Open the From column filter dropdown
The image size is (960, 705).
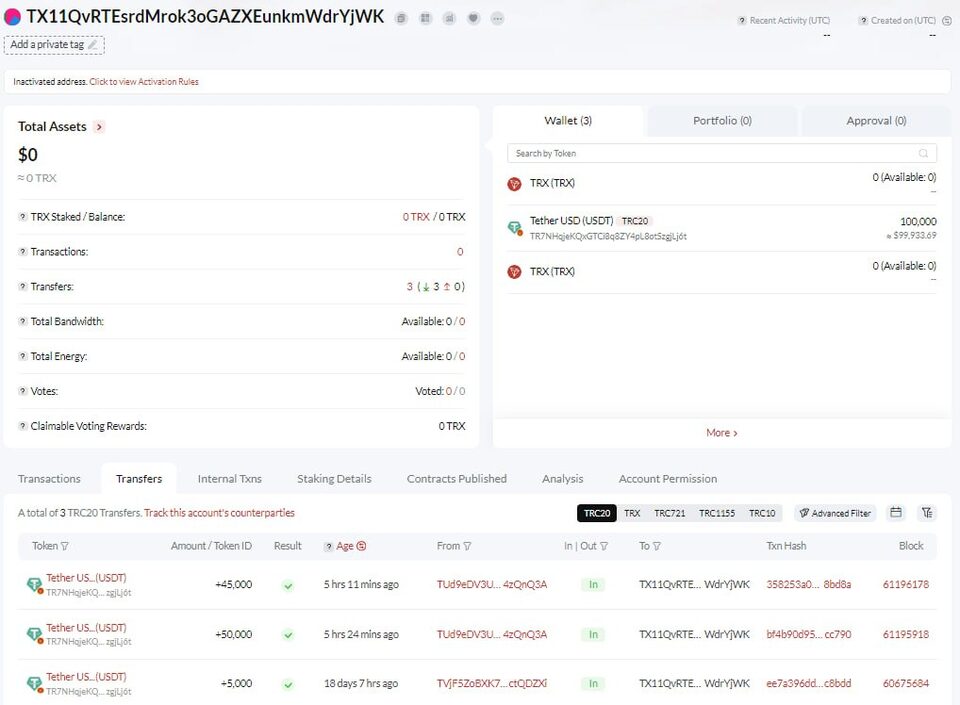(467, 546)
